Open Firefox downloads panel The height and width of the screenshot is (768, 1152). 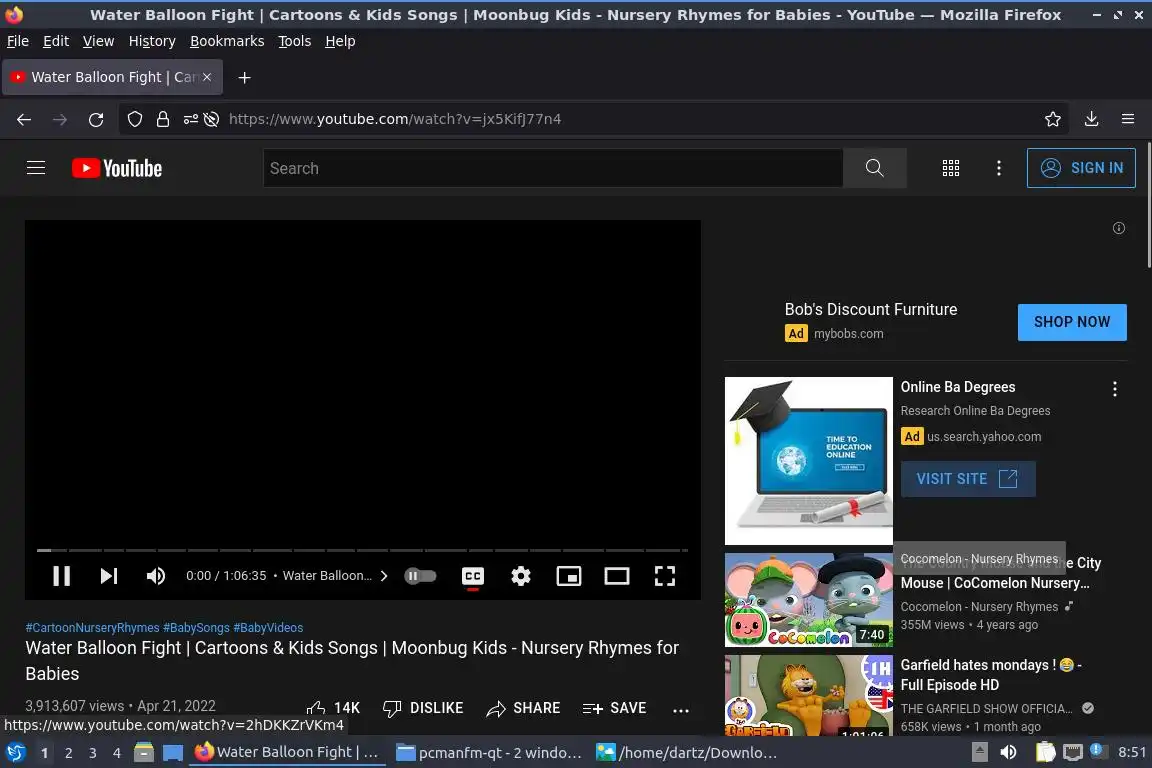point(1091,119)
